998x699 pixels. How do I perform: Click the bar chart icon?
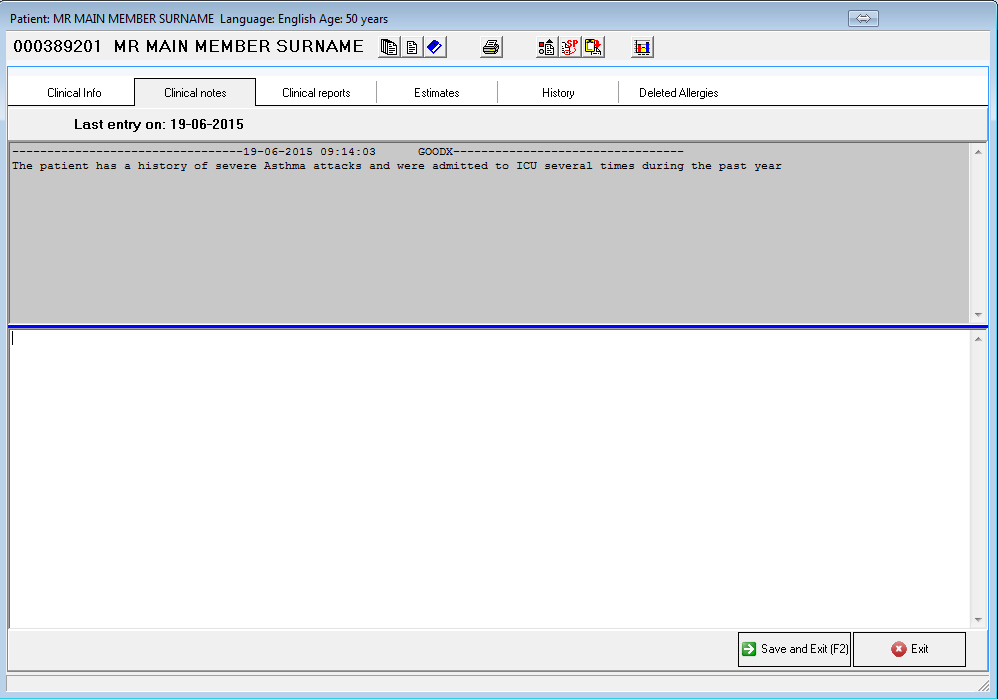click(x=642, y=47)
